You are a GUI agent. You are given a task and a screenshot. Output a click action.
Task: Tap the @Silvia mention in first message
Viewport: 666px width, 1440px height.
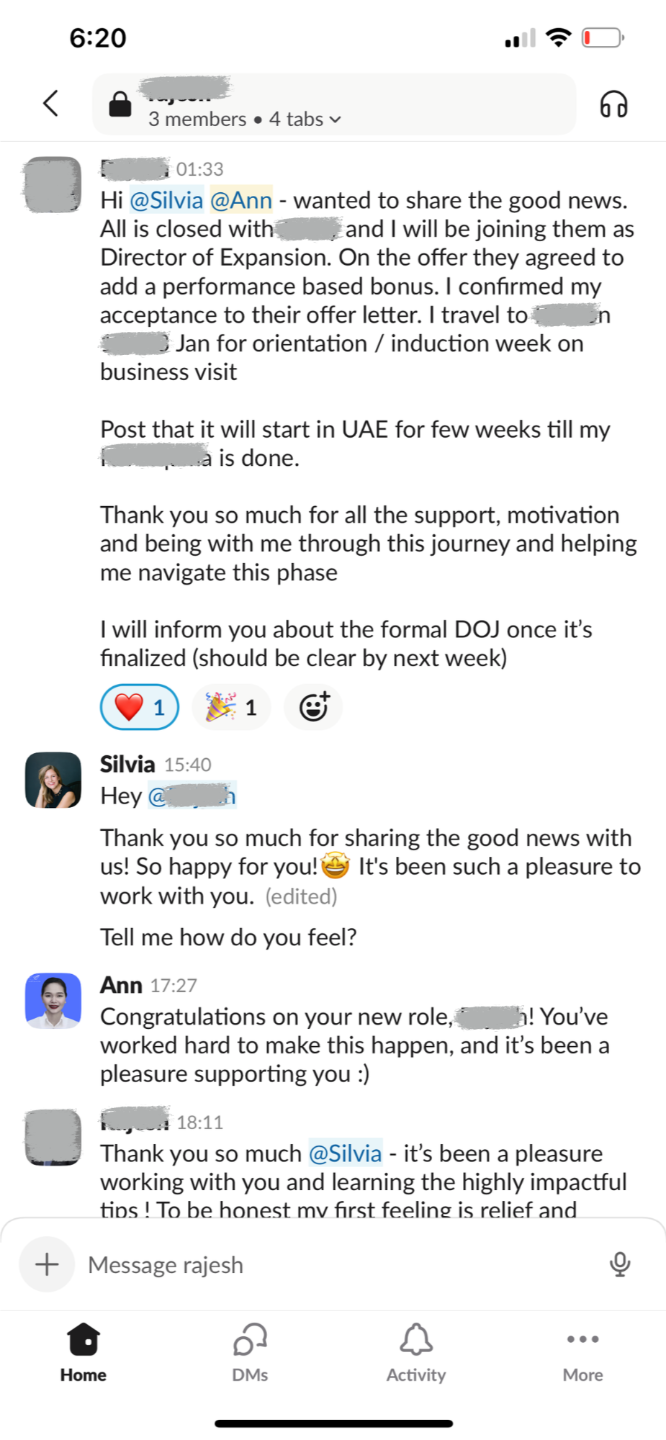pyautogui.click(x=166, y=200)
